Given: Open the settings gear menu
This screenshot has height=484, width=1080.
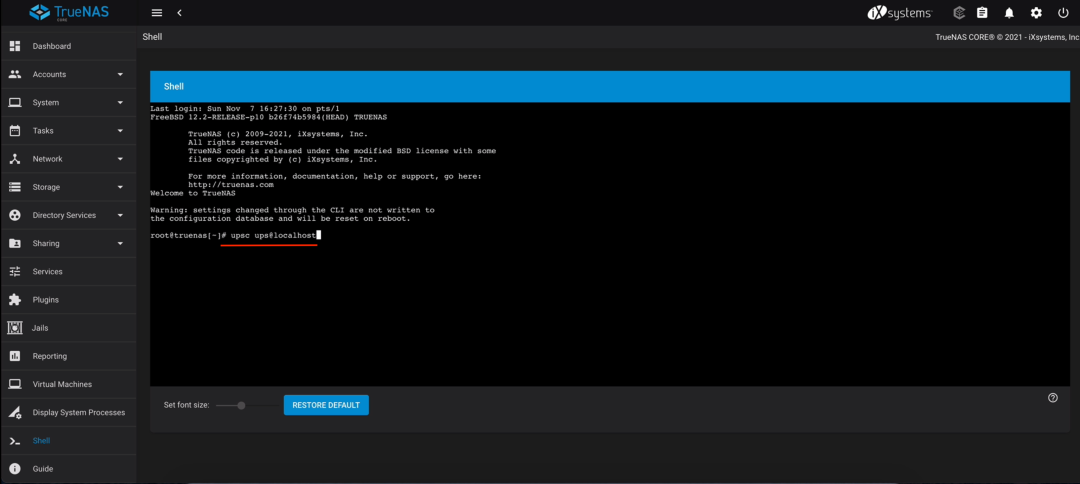Looking at the screenshot, I should point(1036,13).
